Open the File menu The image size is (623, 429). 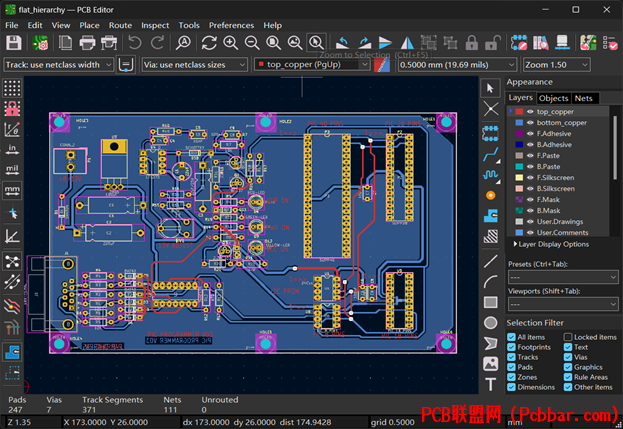tap(12, 25)
